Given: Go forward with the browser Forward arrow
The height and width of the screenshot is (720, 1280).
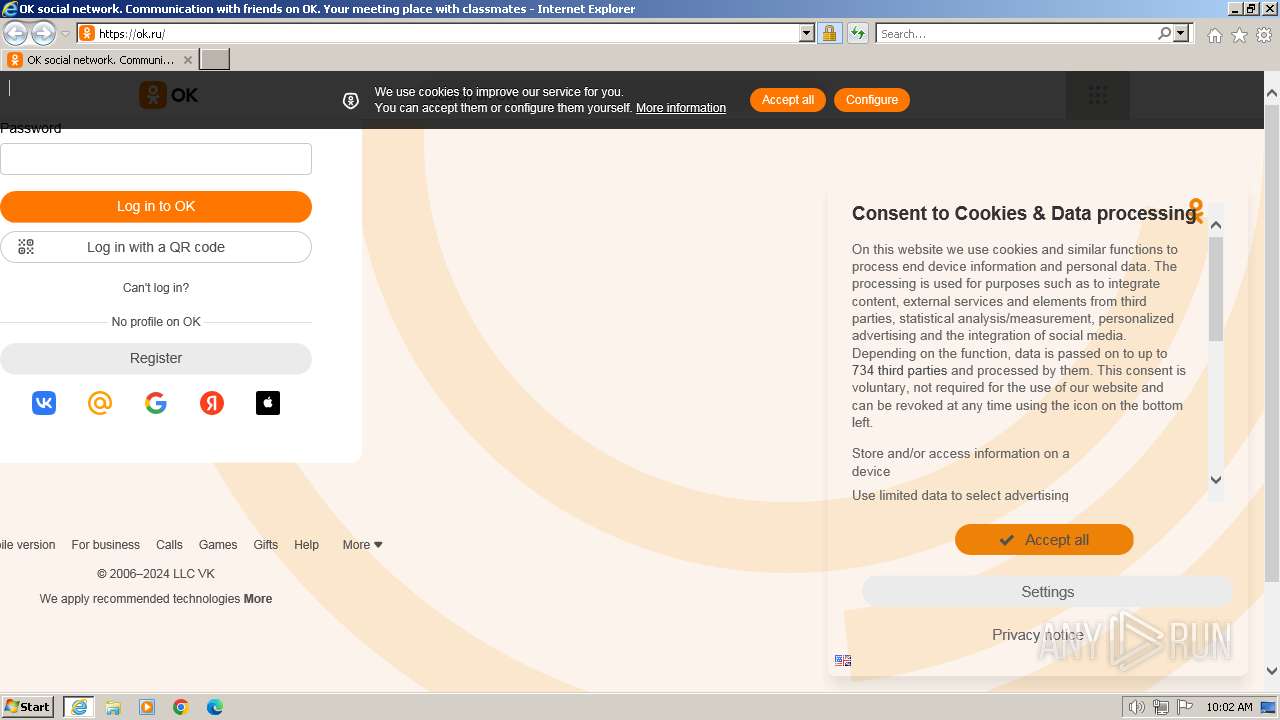Looking at the screenshot, I should (x=43, y=33).
